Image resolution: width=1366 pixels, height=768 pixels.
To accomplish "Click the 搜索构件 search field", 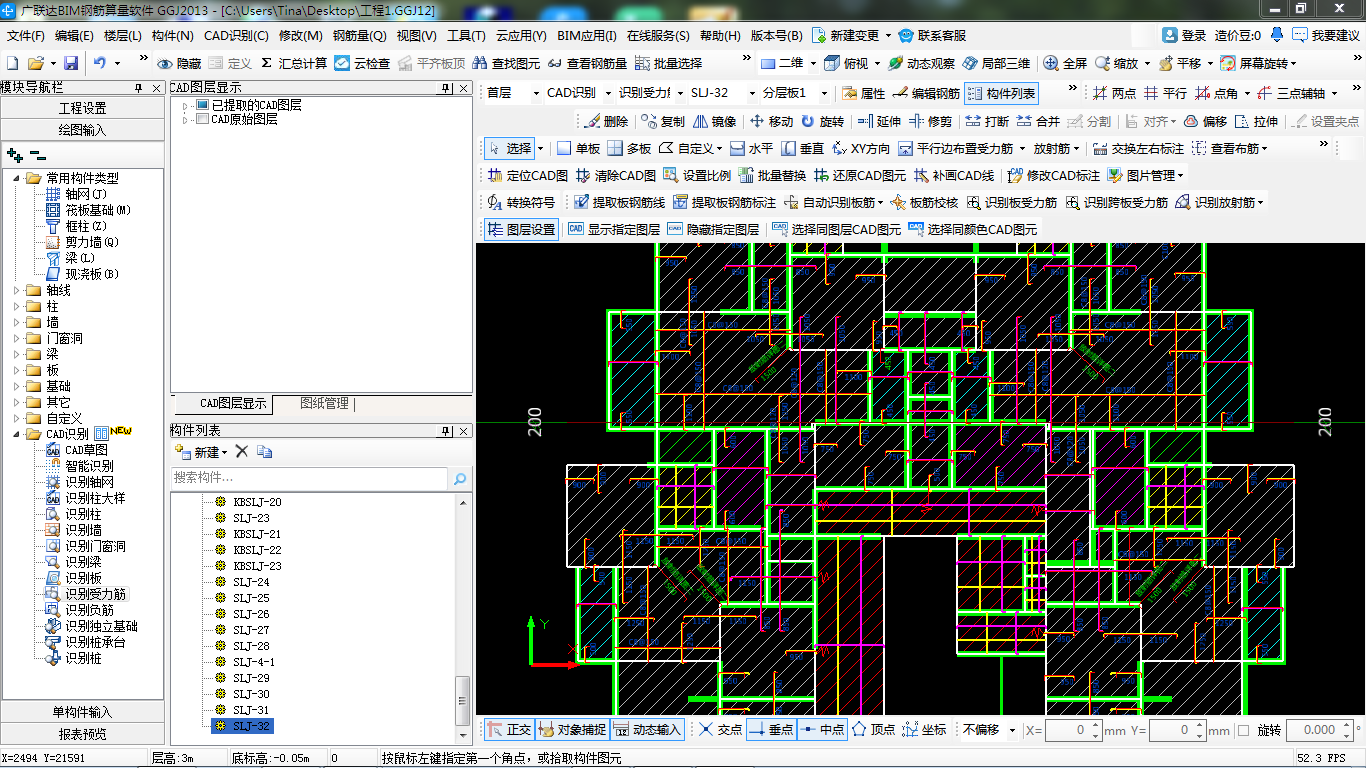I will [309, 479].
